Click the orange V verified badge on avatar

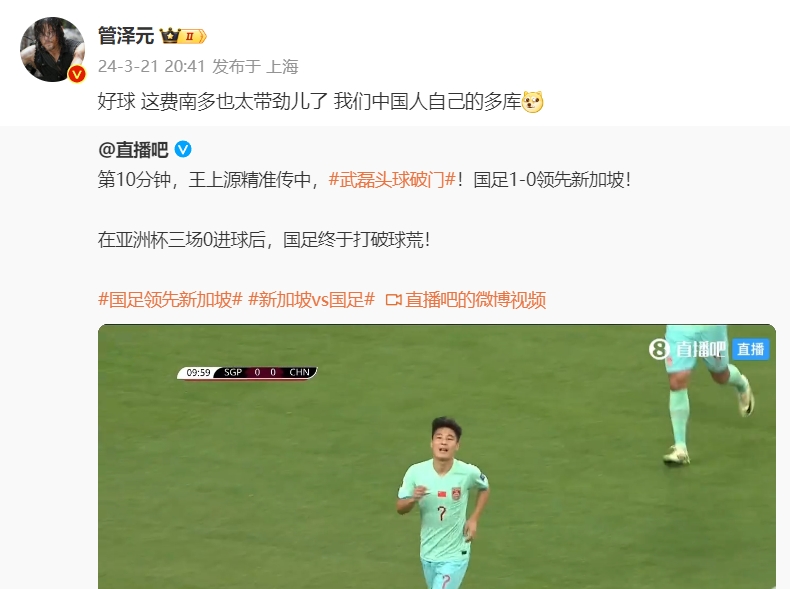click(77, 74)
